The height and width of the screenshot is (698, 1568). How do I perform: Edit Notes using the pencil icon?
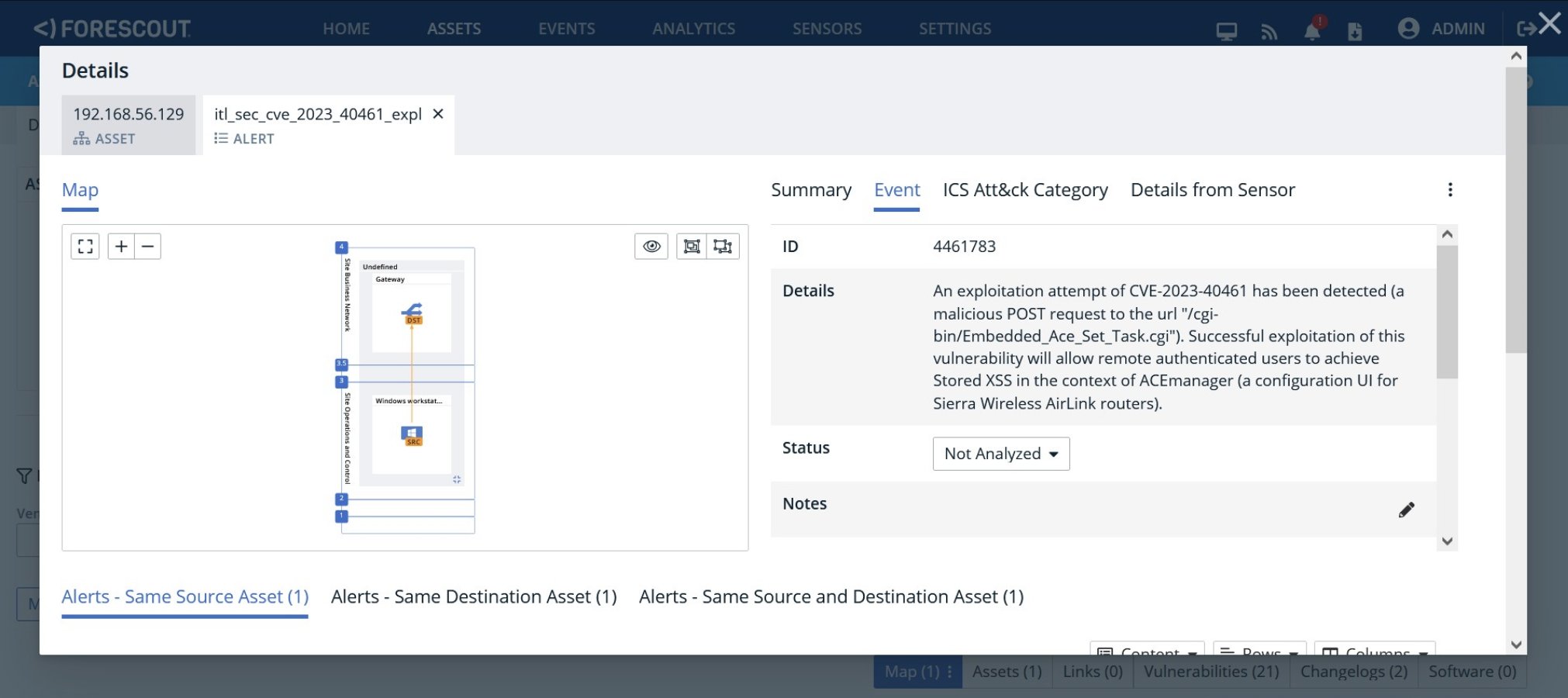1406,510
